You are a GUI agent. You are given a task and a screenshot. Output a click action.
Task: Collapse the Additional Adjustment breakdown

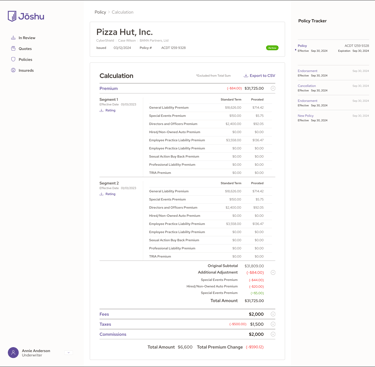pyautogui.click(x=273, y=273)
